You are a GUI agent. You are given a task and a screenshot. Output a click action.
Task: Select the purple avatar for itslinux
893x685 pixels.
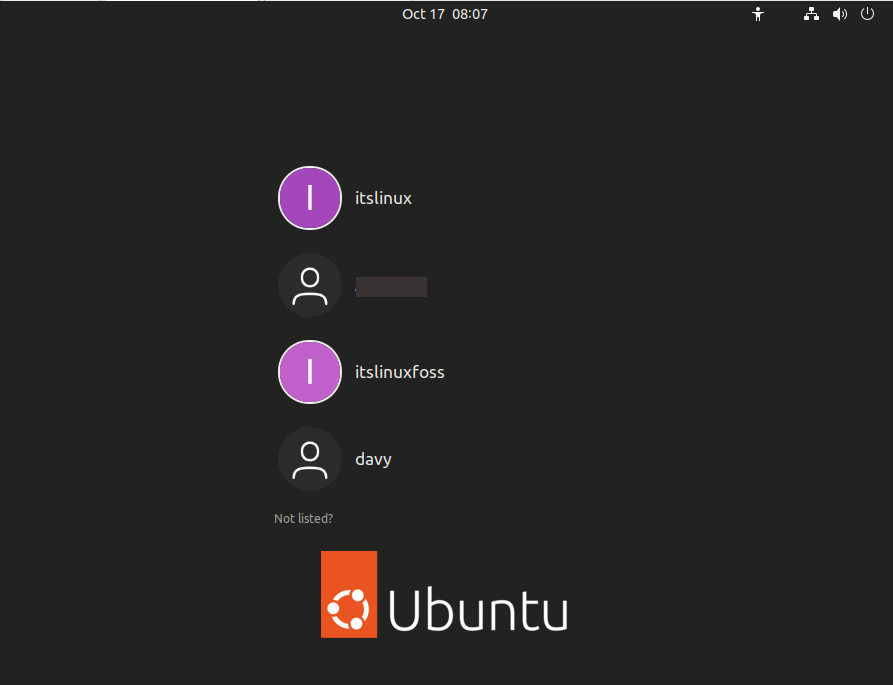310,198
